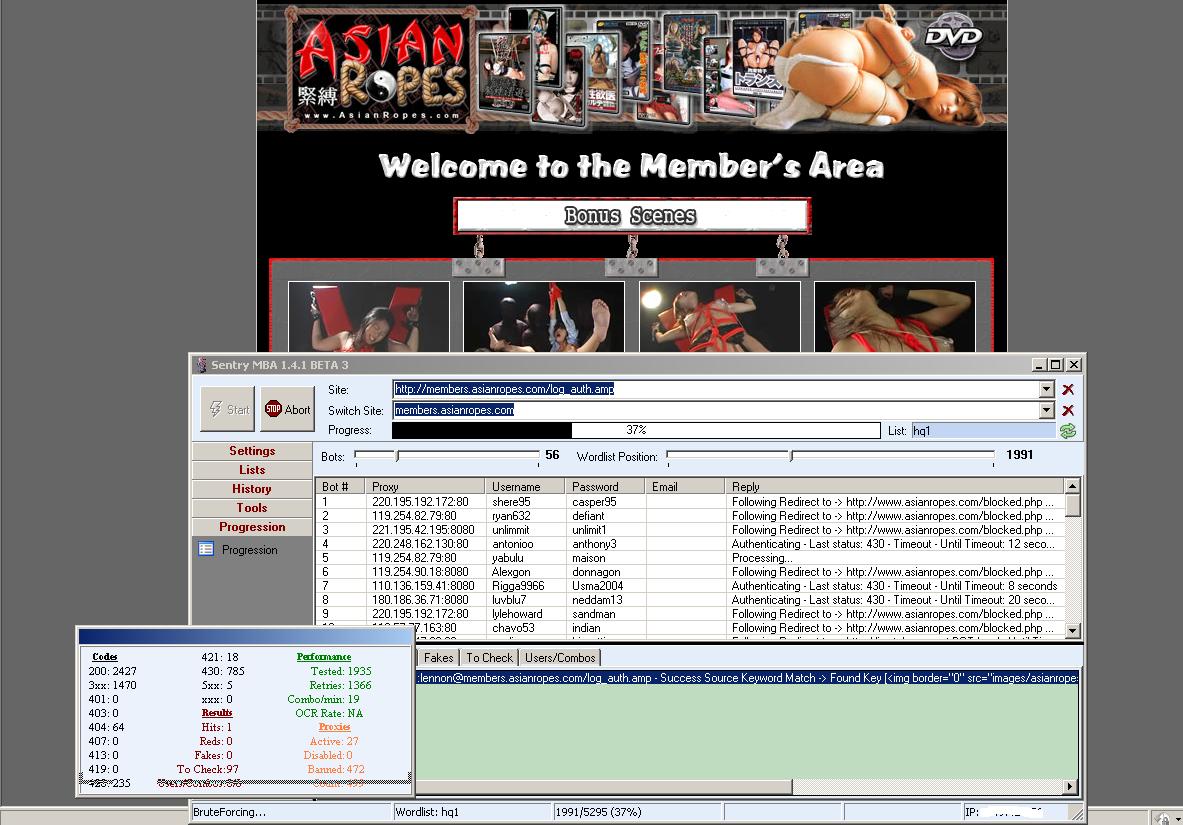
Task: Adjust the Bots slider handle
Action: tap(398, 456)
